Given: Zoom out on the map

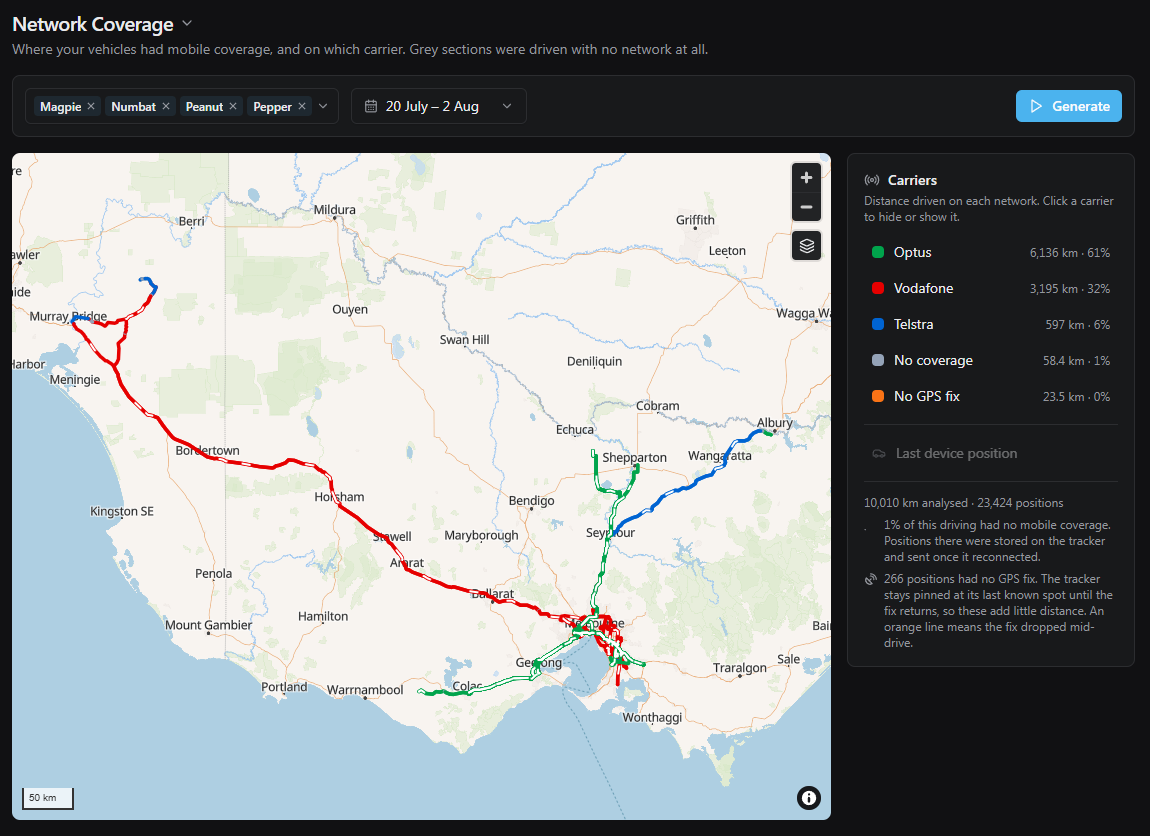Looking at the screenshot, I should click(x=806, y=207).
